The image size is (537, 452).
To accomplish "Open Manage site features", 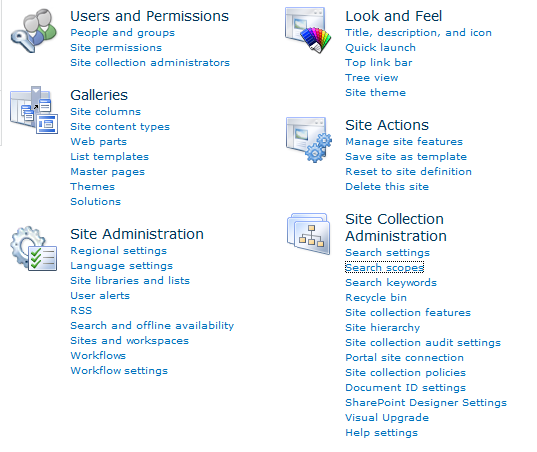I will [404, 142].
